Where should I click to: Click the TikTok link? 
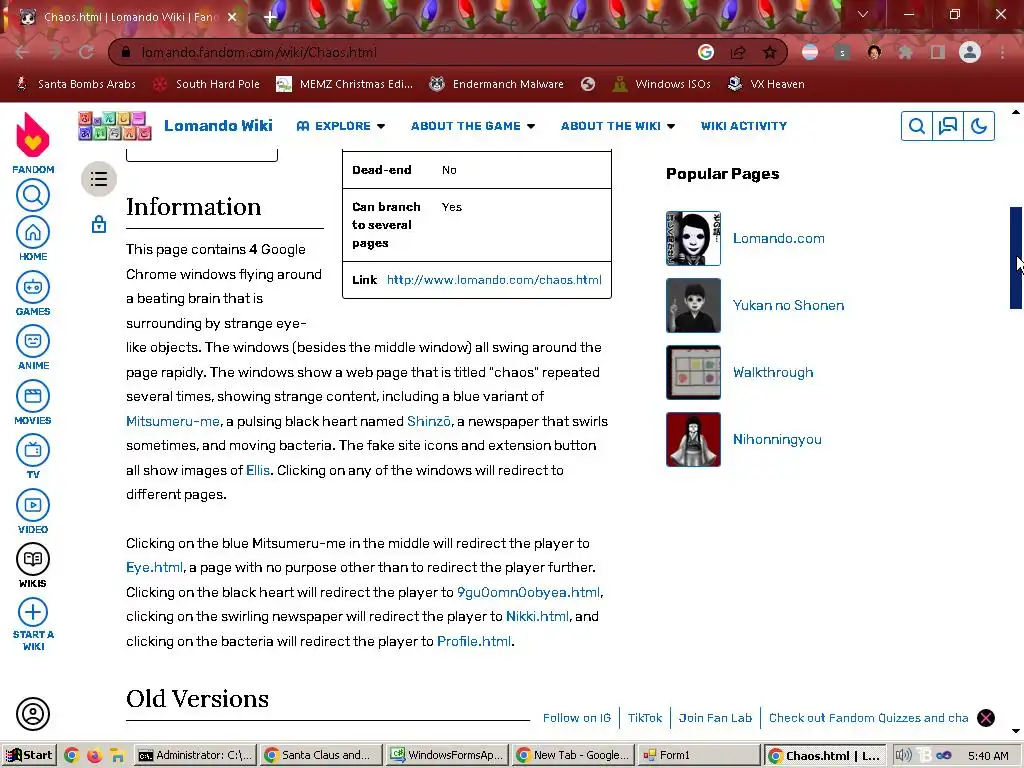pos(645,718)
